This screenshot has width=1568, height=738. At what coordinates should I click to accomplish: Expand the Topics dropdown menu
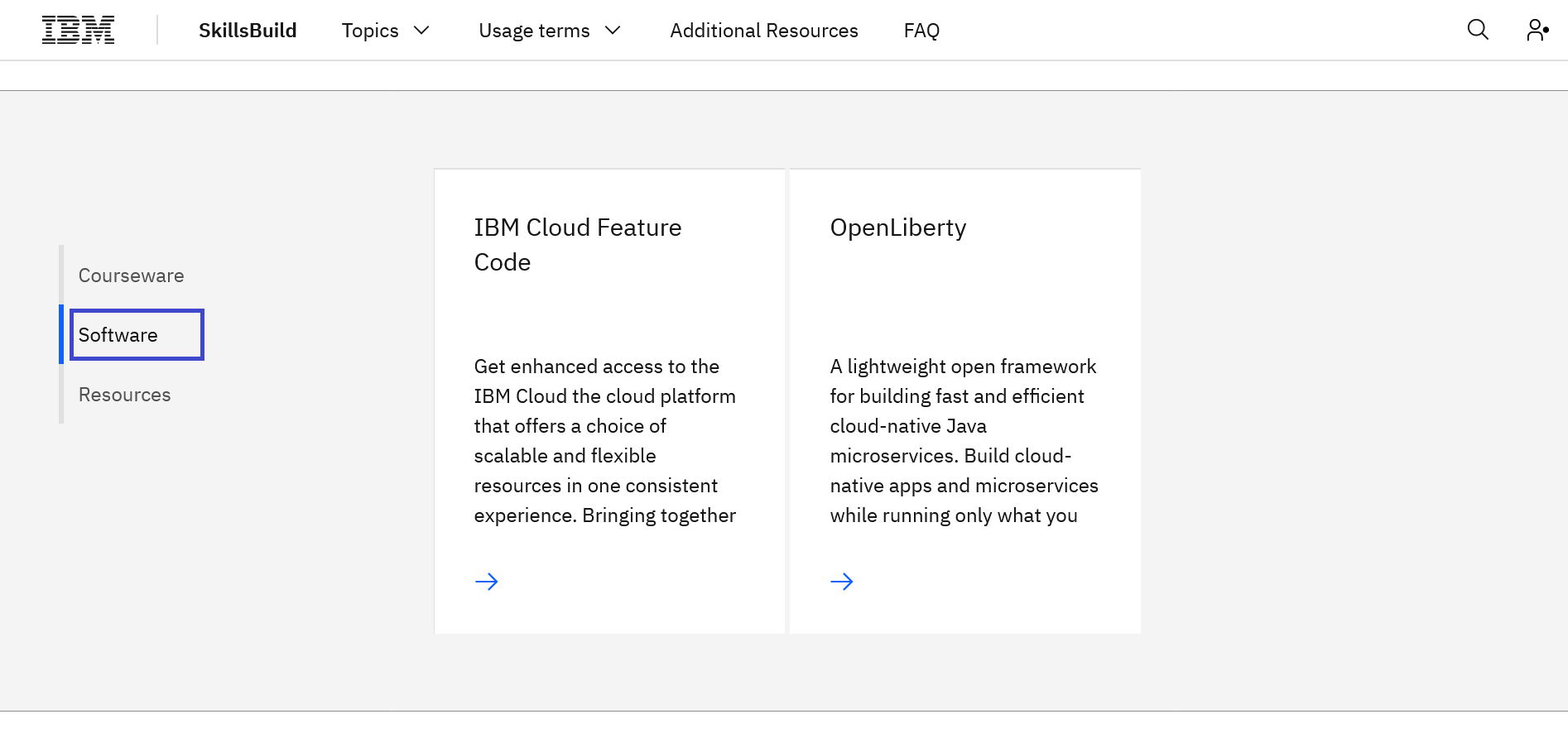pyautogui.click(x=386, y=31)
